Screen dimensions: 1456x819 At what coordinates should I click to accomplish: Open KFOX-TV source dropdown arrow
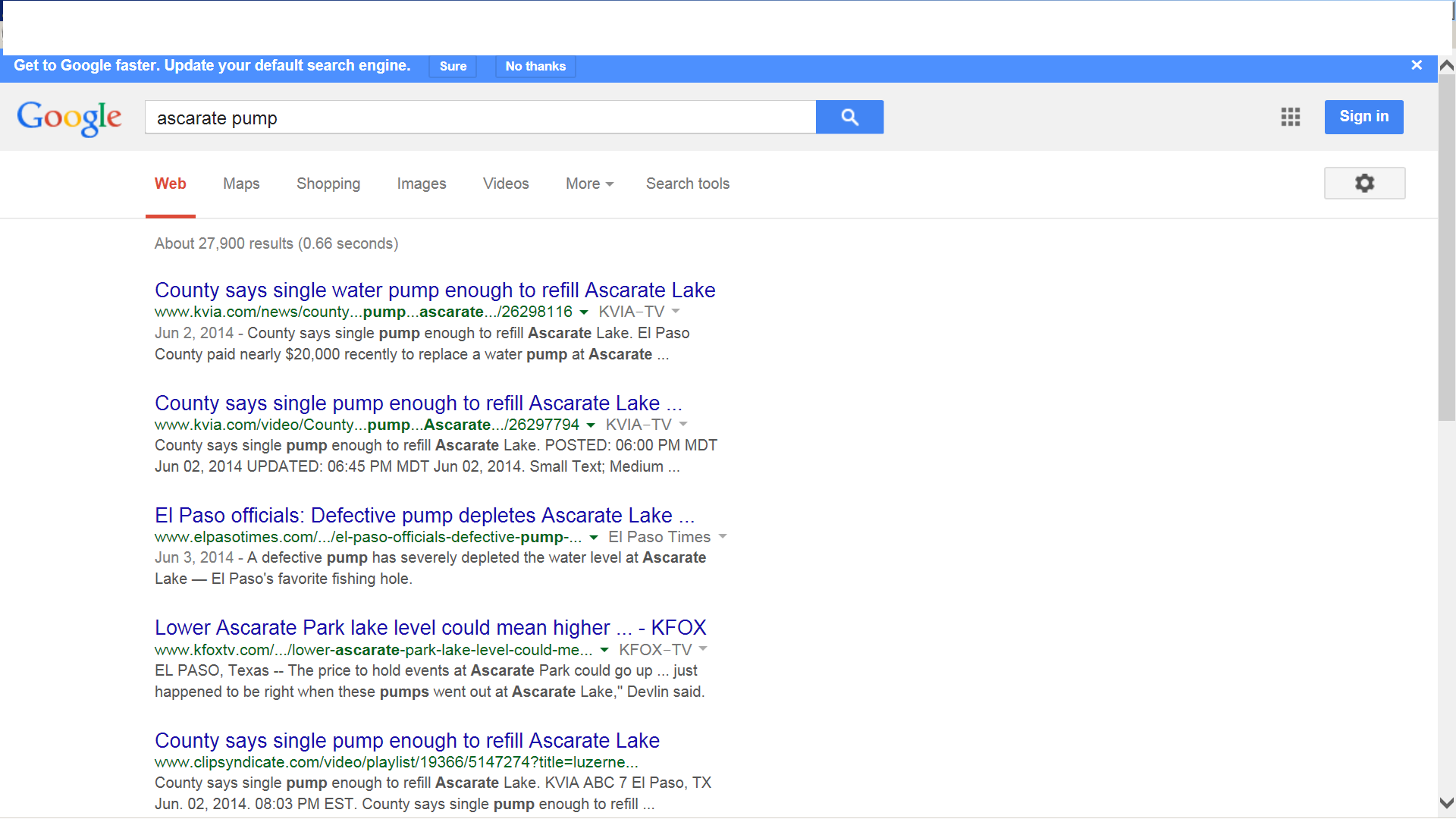tap(703, 648)
